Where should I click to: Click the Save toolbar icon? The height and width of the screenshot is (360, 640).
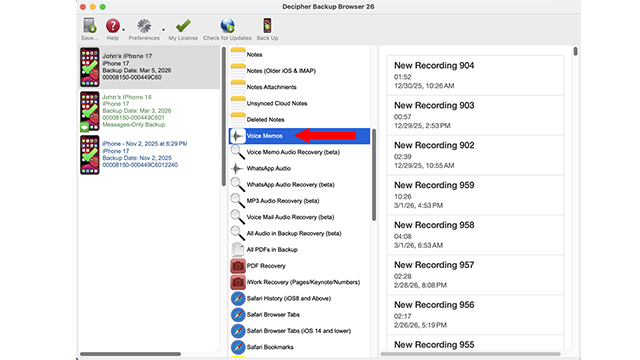89,25
